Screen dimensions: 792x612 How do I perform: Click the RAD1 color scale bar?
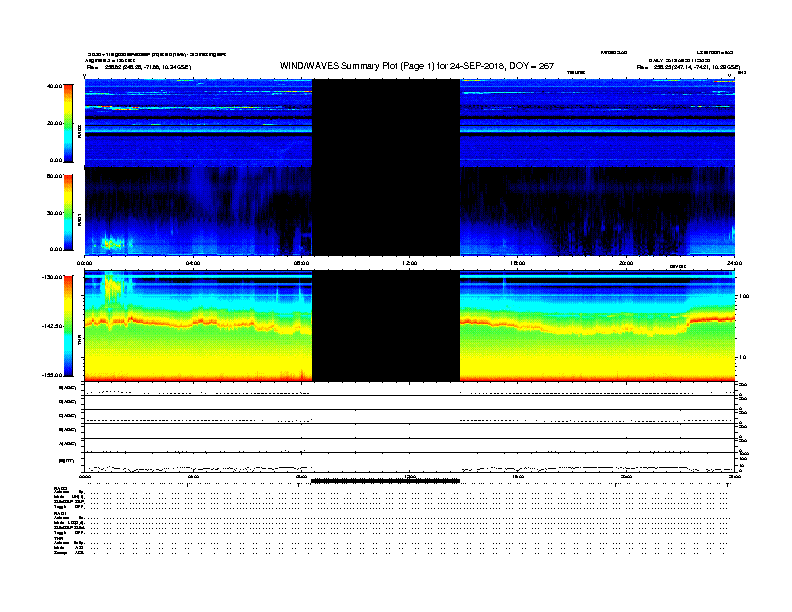point(68,213)
